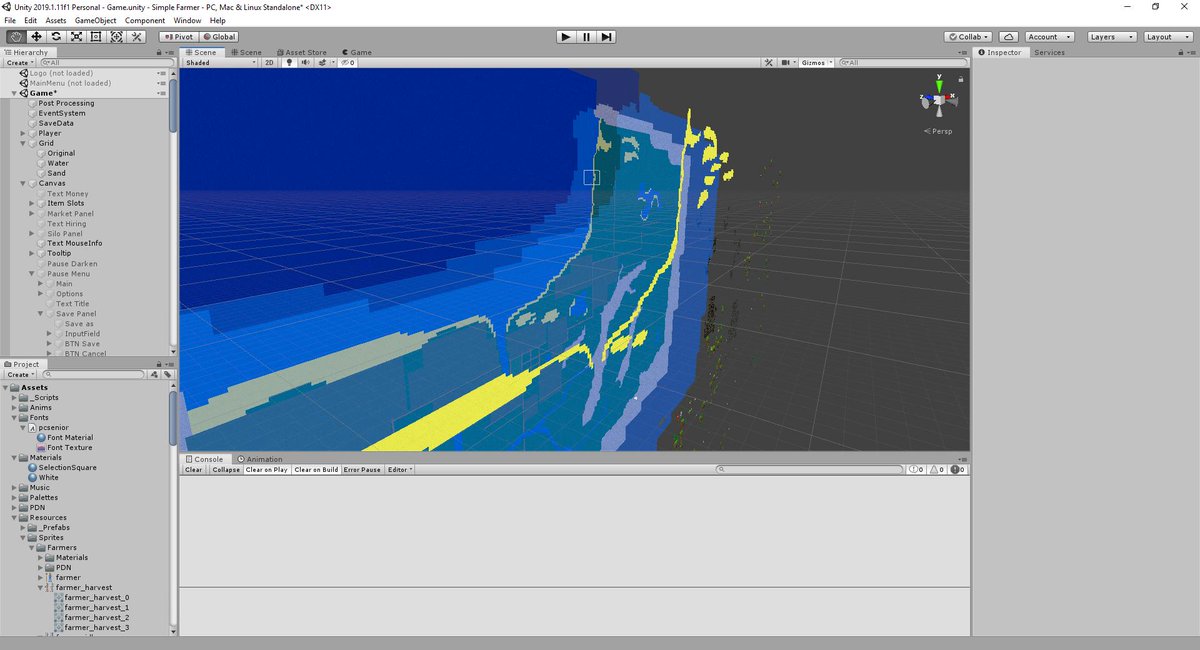Click the Pause button

tap(586, 37)
